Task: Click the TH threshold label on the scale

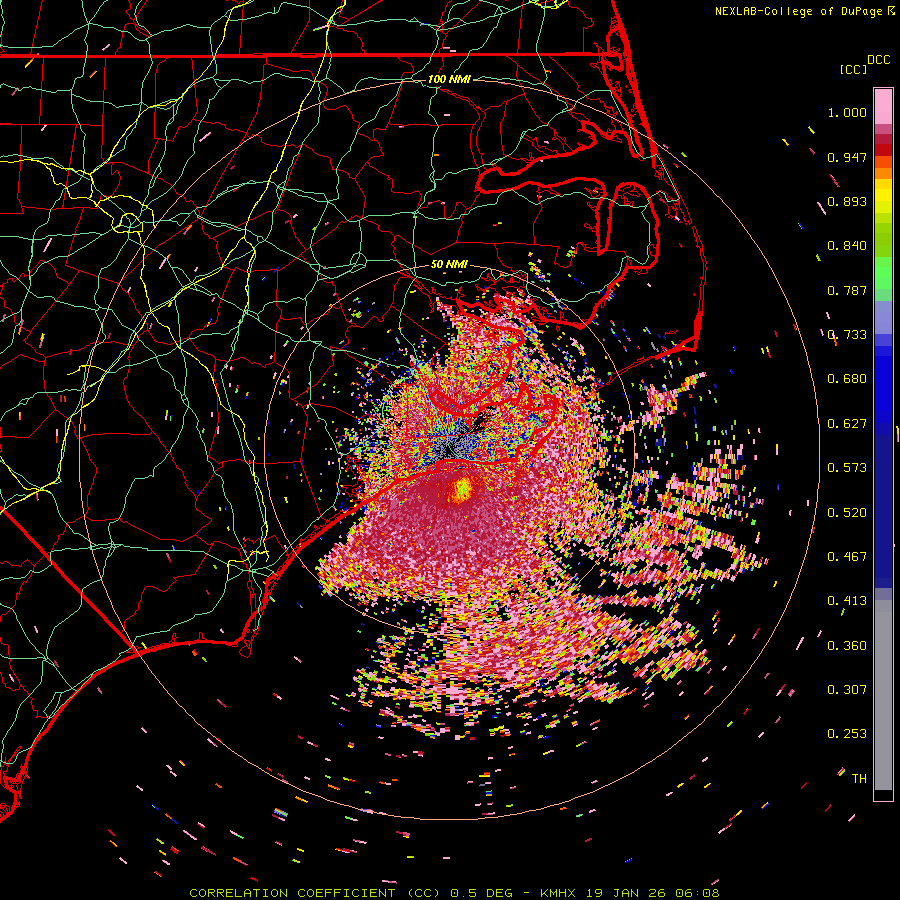Action: (x=859, y=779)
